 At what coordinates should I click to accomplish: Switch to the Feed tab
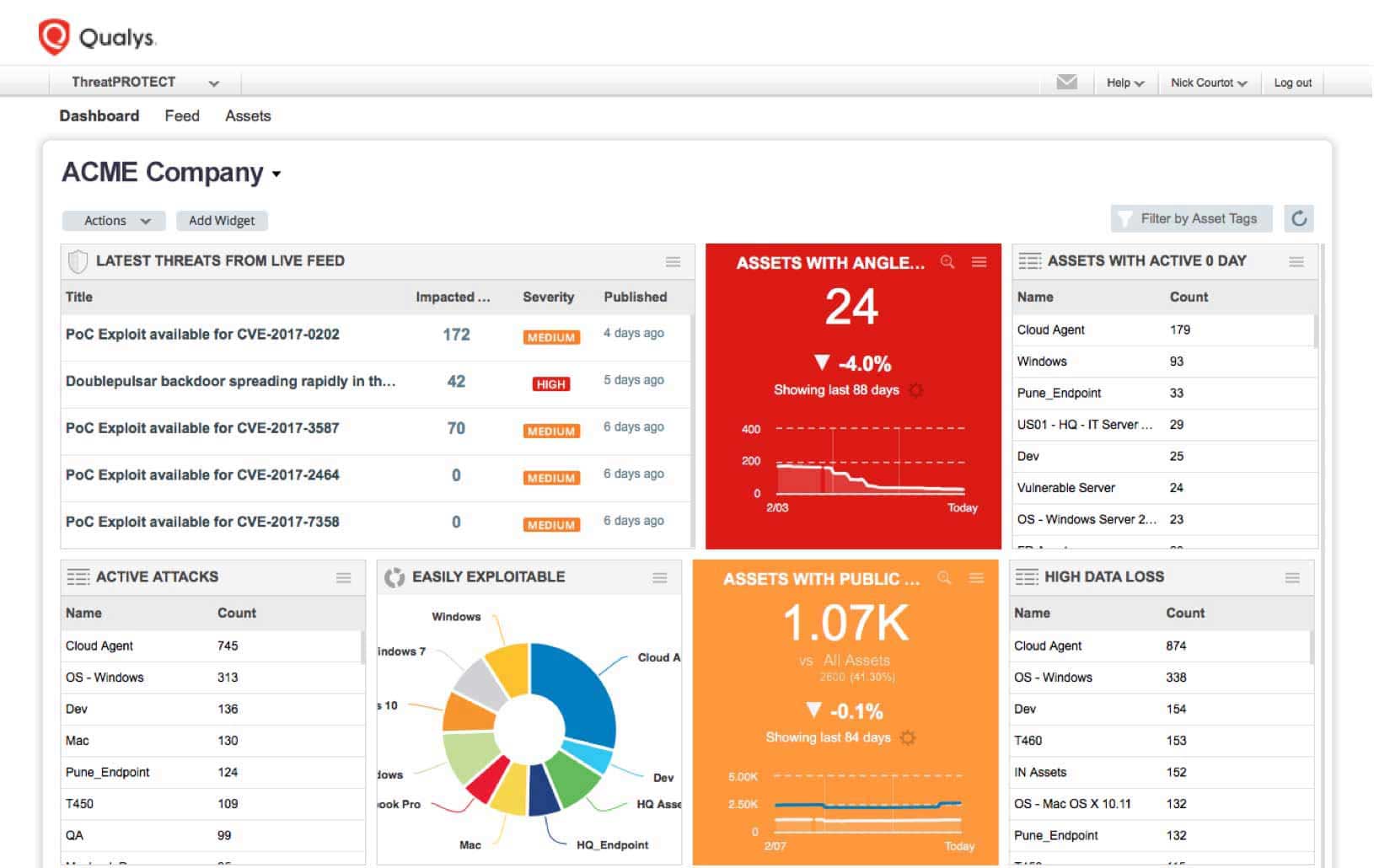[x=181, y=115]
